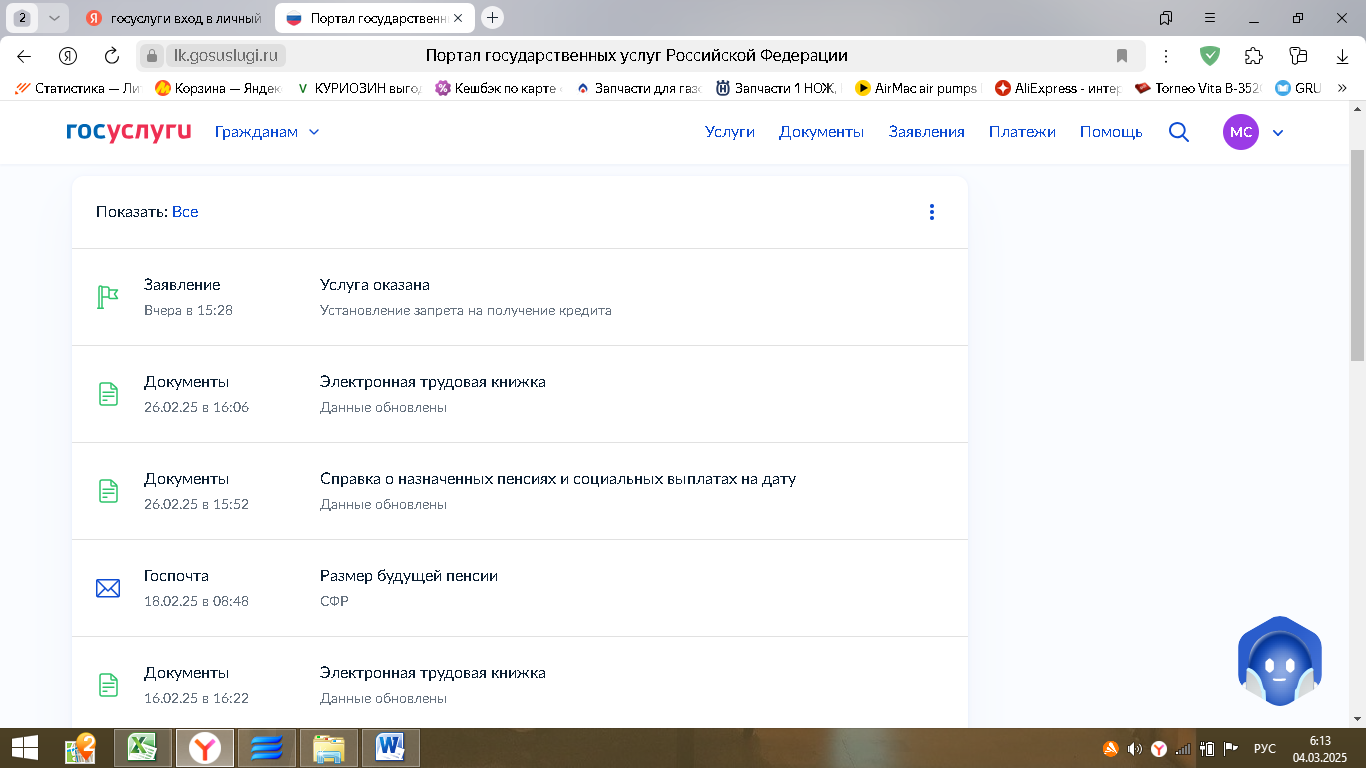Expand the Гражданам dropdown

coord(267,132)
